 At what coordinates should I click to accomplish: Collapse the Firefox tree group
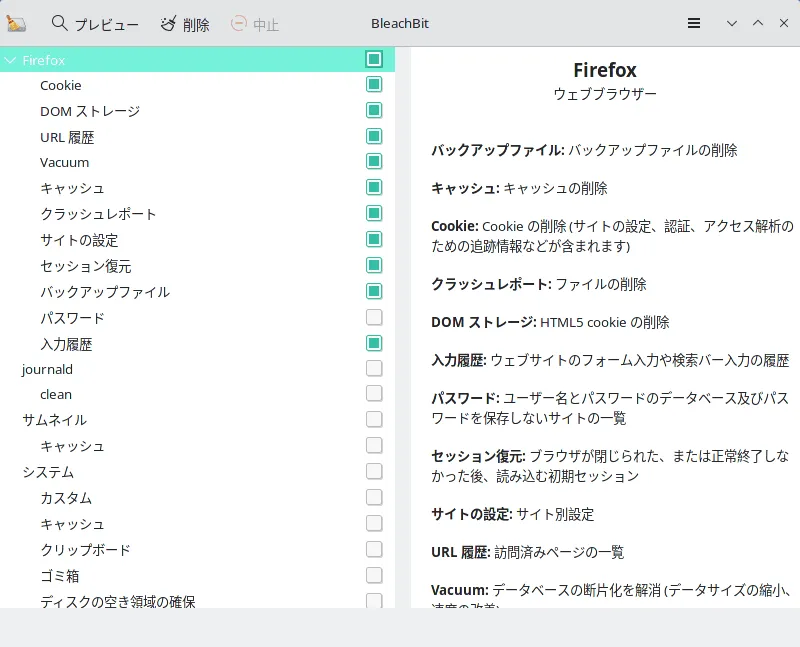pos(10,60)
